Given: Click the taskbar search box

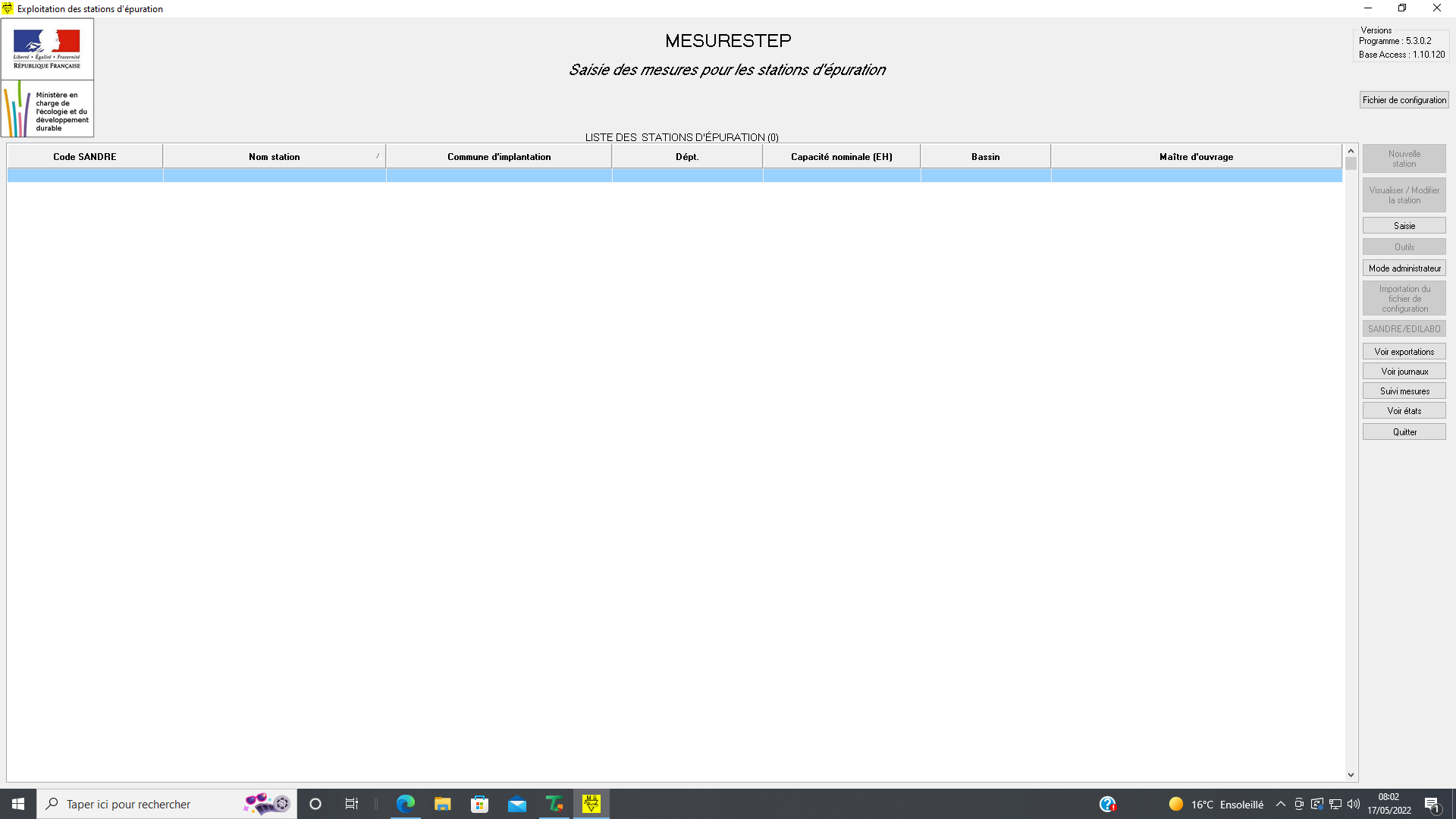Looking at the screenshot, I should (x=167, y=804).
